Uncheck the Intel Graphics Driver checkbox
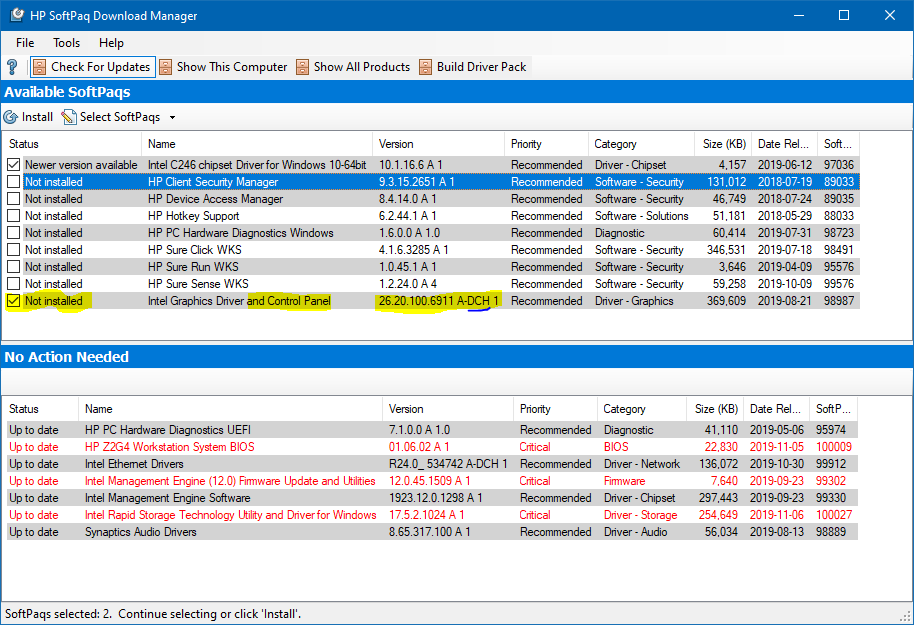Image resolution: width=914 pixels, height=625 pixels. [14, 300]
